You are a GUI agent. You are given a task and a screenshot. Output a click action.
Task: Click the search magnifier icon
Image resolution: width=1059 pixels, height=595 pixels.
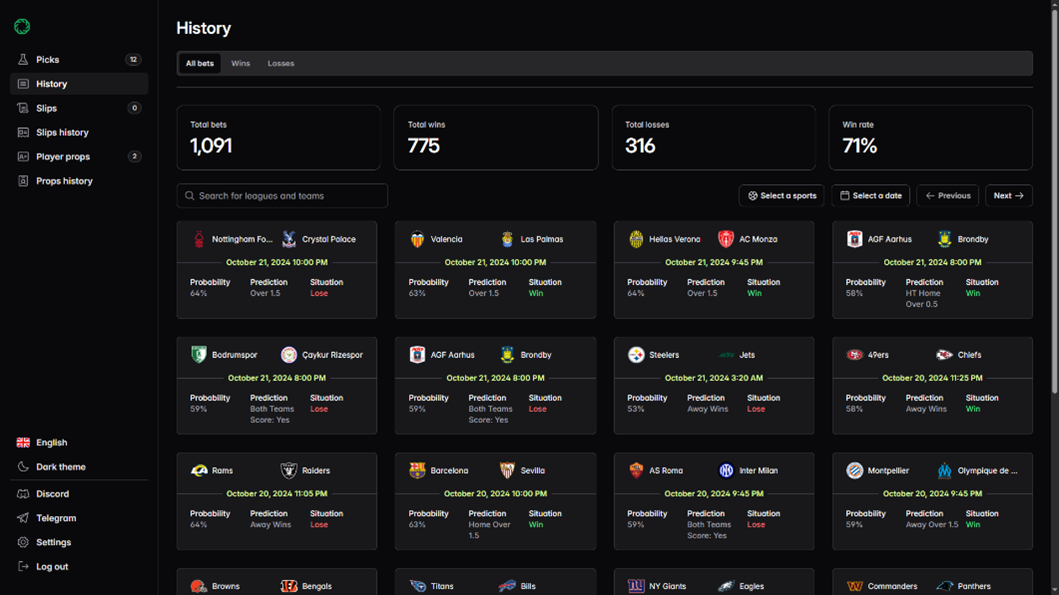point(190,196)
